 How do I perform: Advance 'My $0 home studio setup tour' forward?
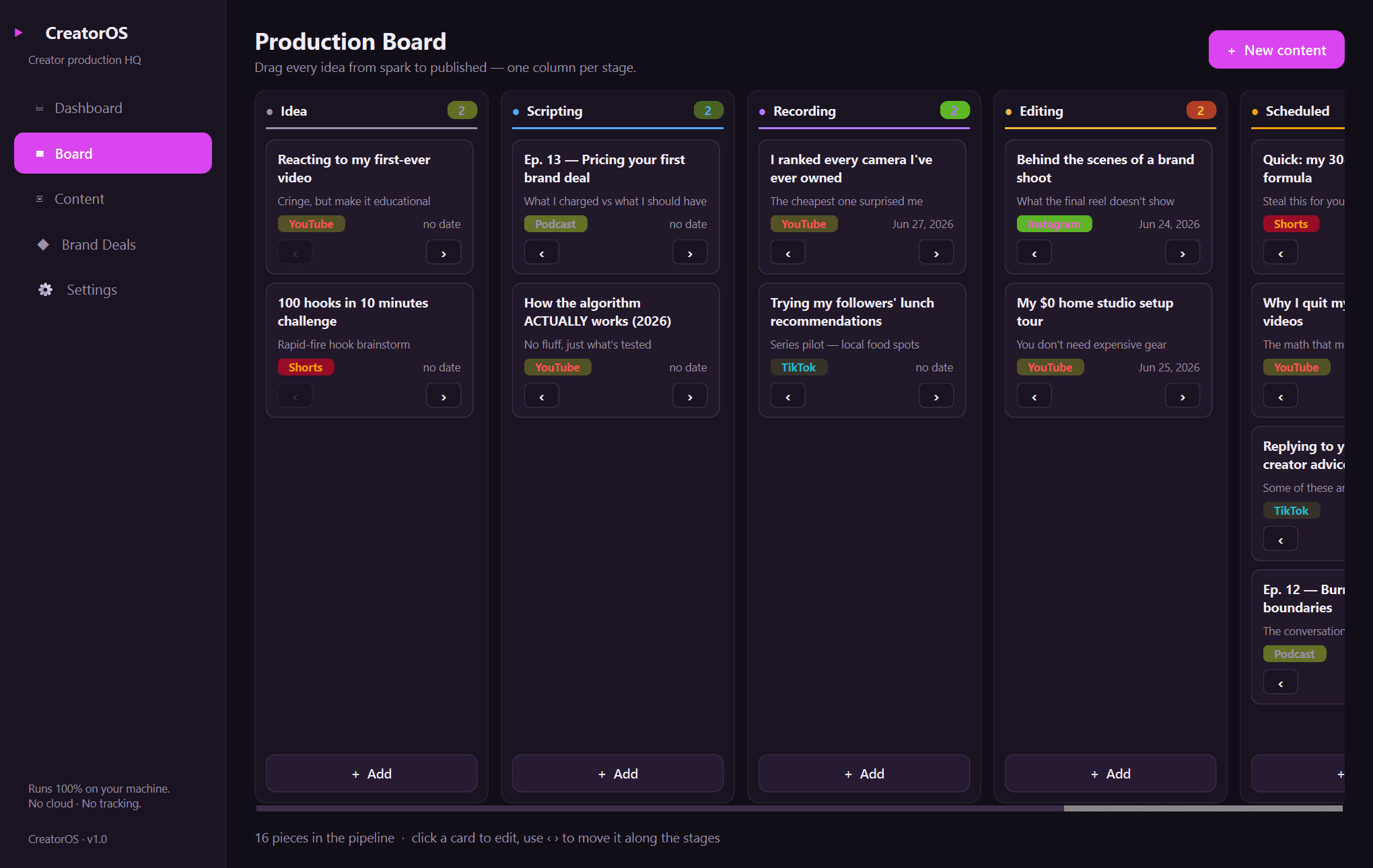1183,396
